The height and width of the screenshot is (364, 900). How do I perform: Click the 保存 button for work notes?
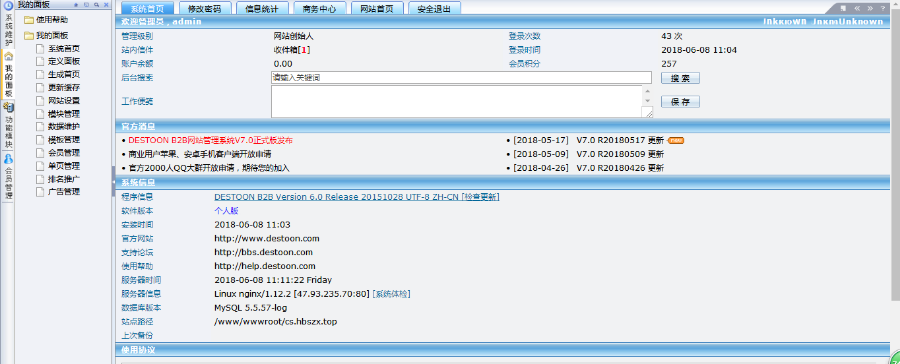[680, 102]
